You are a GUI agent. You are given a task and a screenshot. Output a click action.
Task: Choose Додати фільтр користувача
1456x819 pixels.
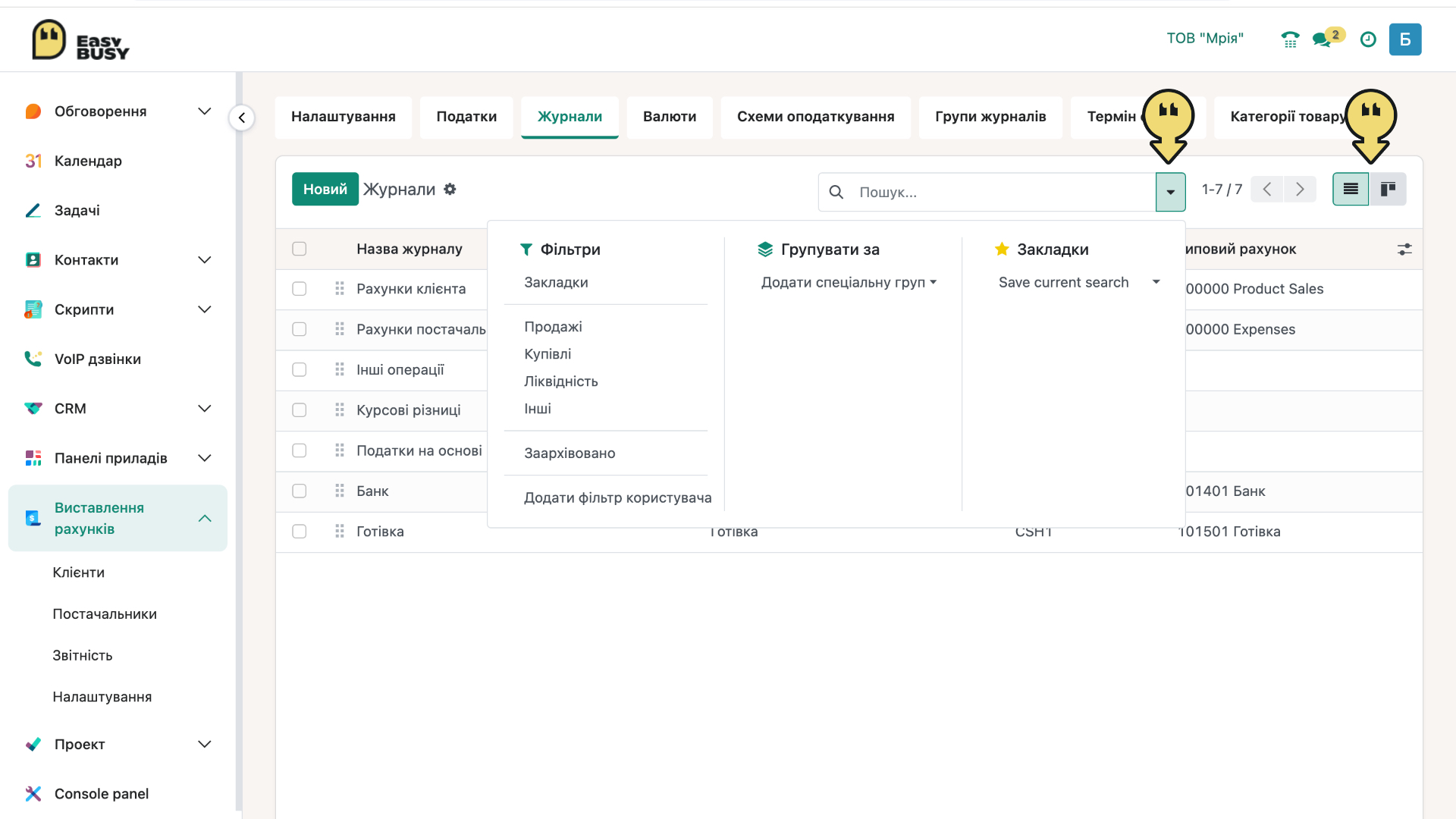point(617,497)
